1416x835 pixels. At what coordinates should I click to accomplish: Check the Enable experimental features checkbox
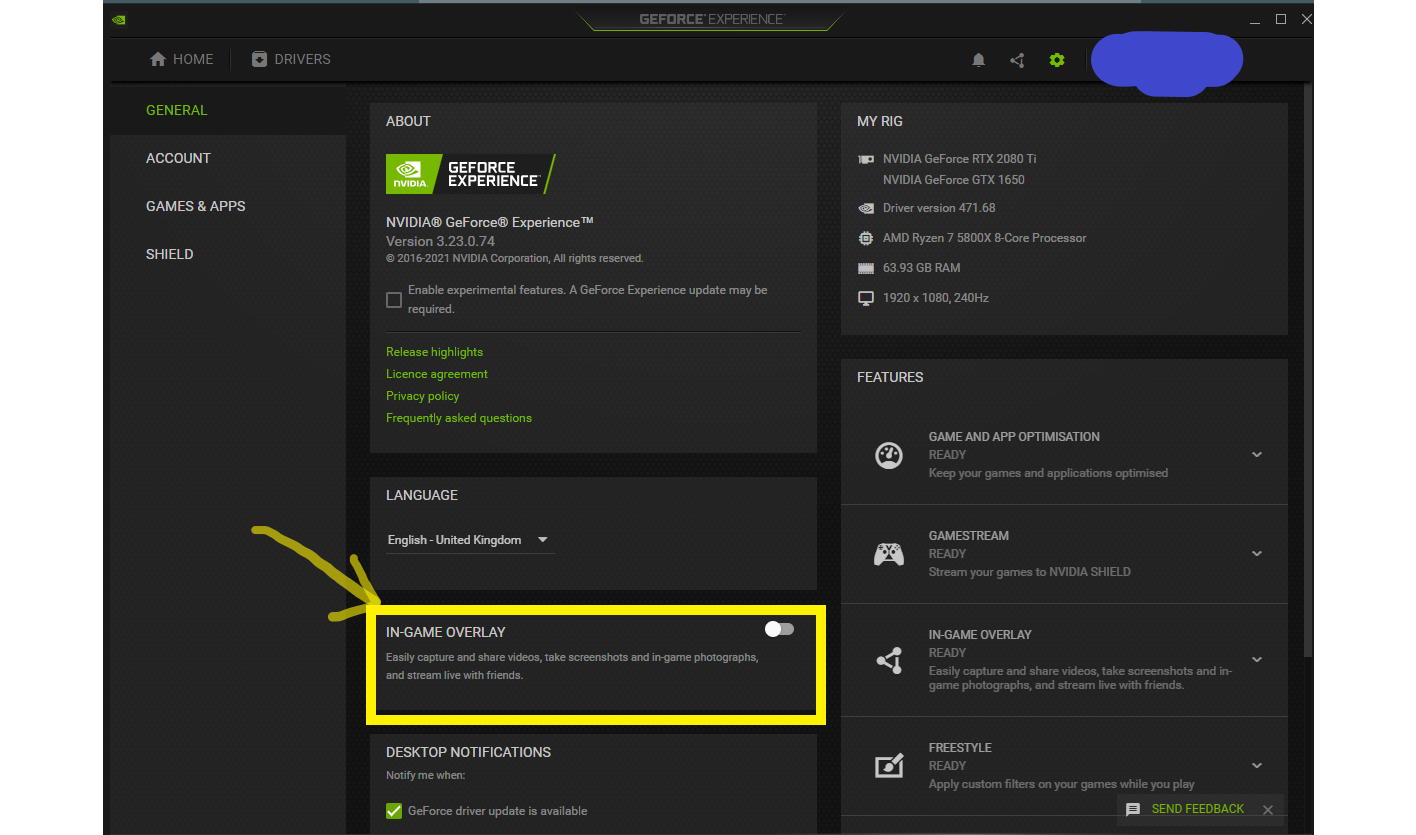[x=394, y=300]
